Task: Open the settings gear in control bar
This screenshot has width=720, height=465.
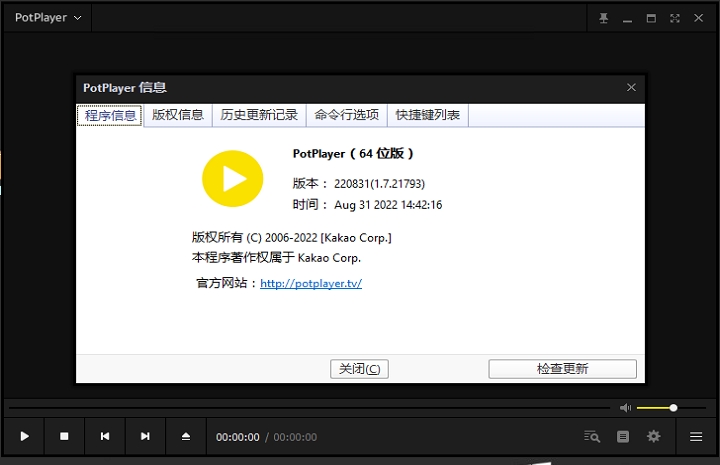Action: (x=654, y=436)
